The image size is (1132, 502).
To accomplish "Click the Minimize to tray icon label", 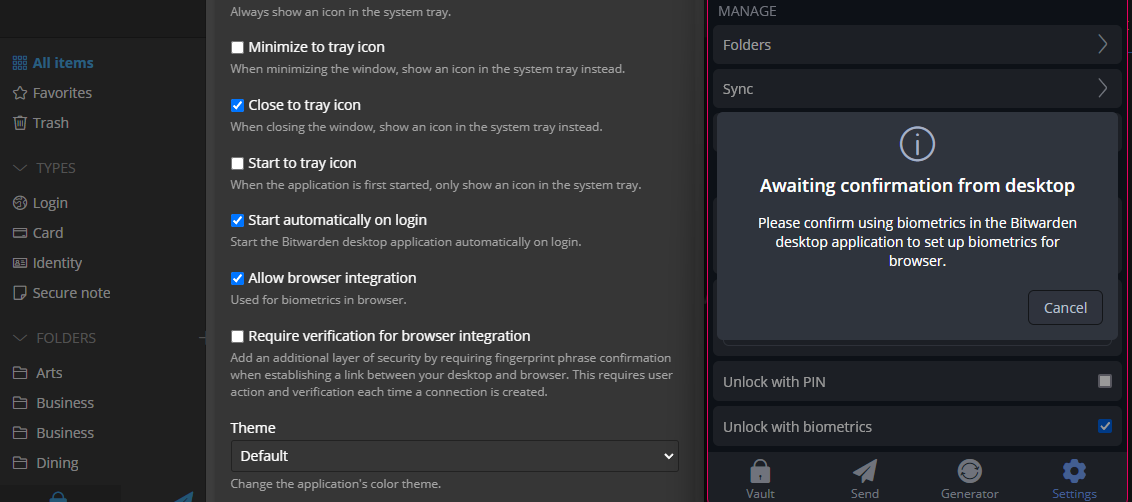I will pyautogui.click(x=316, y=47).
